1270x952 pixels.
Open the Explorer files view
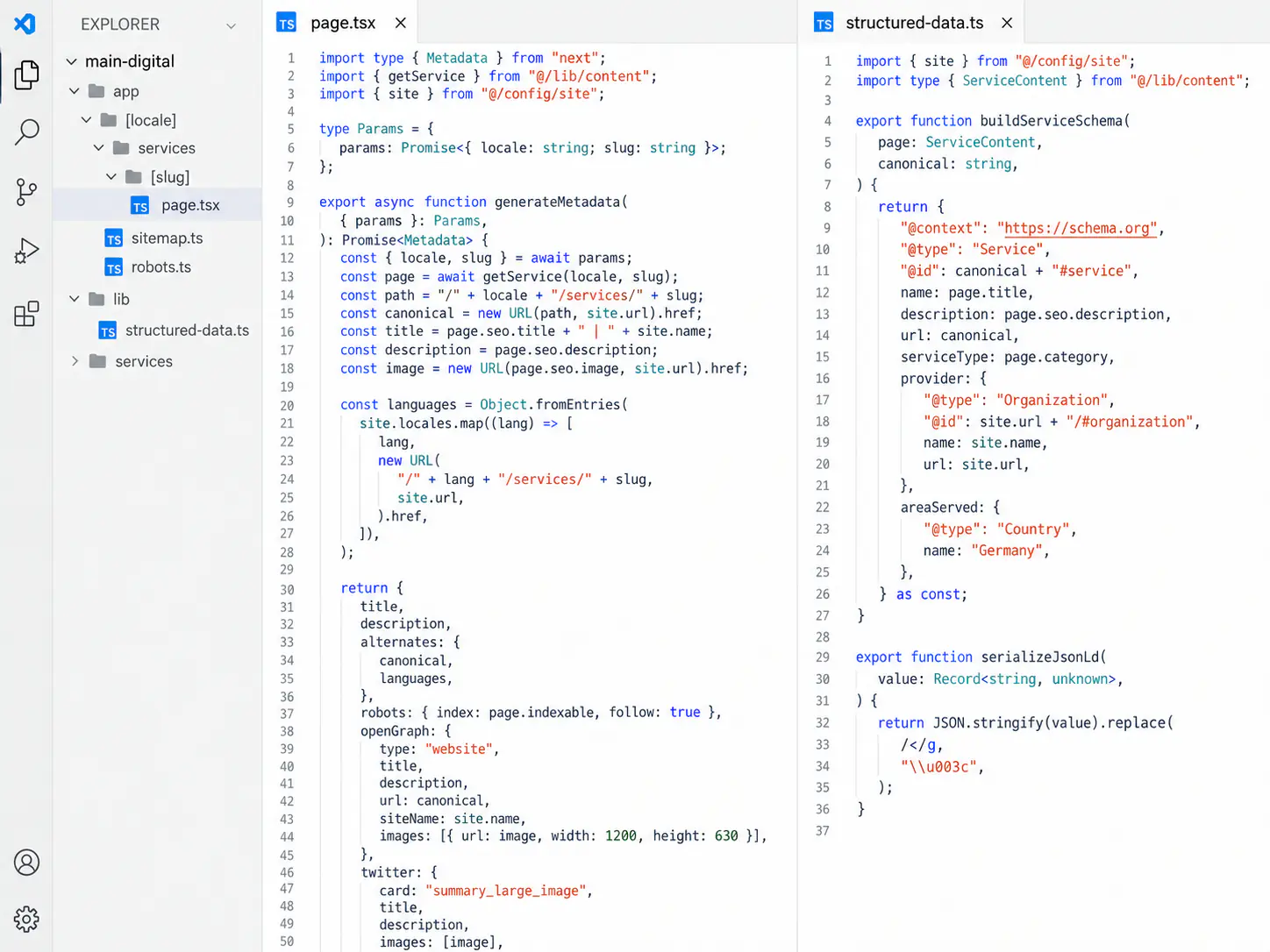(26, 75)
